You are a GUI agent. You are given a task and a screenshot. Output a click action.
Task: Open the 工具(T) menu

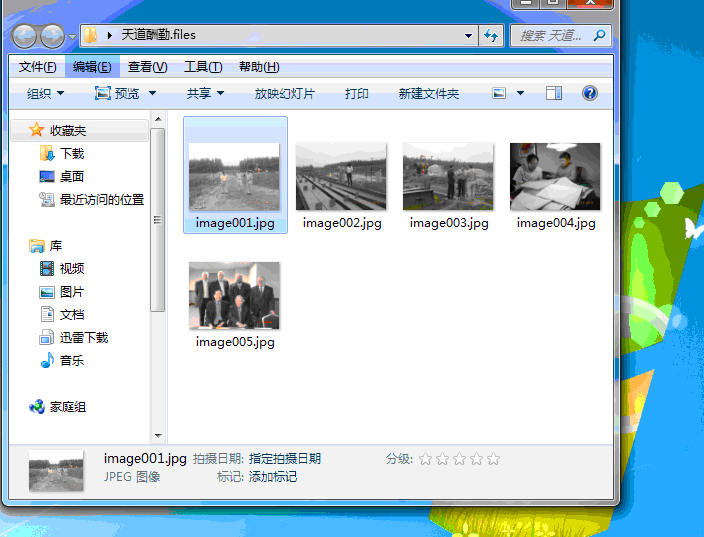(203, 67)
